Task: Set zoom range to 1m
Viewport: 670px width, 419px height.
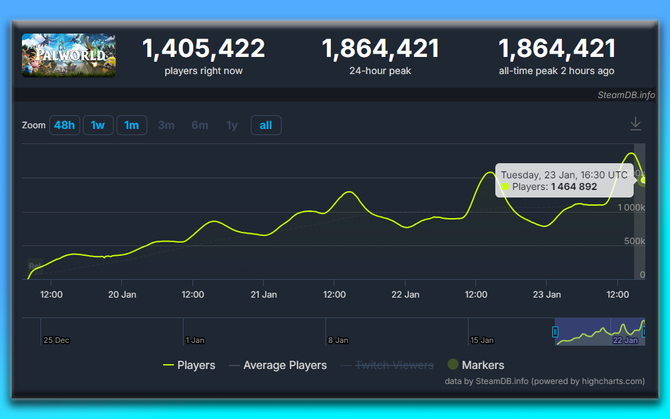Action: coord(132,125)
